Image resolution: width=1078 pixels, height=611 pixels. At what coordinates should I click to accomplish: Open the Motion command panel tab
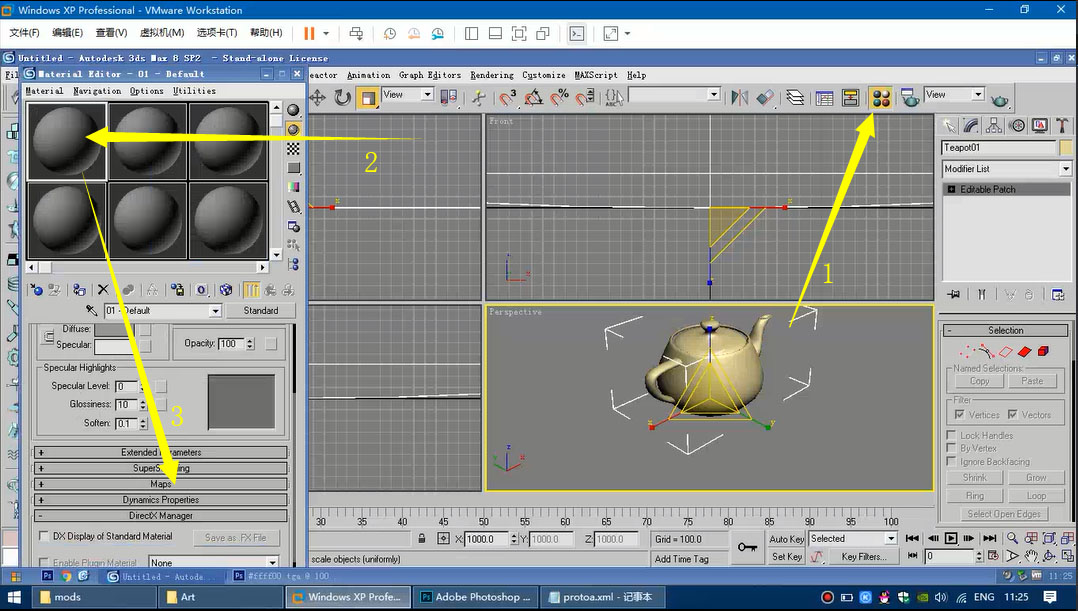coord(1017,125)
